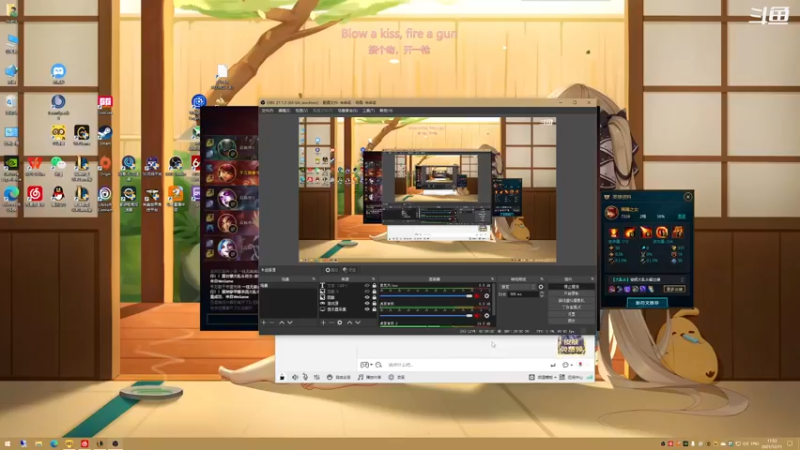Toggle lock on the display capture source

(374, 309)
